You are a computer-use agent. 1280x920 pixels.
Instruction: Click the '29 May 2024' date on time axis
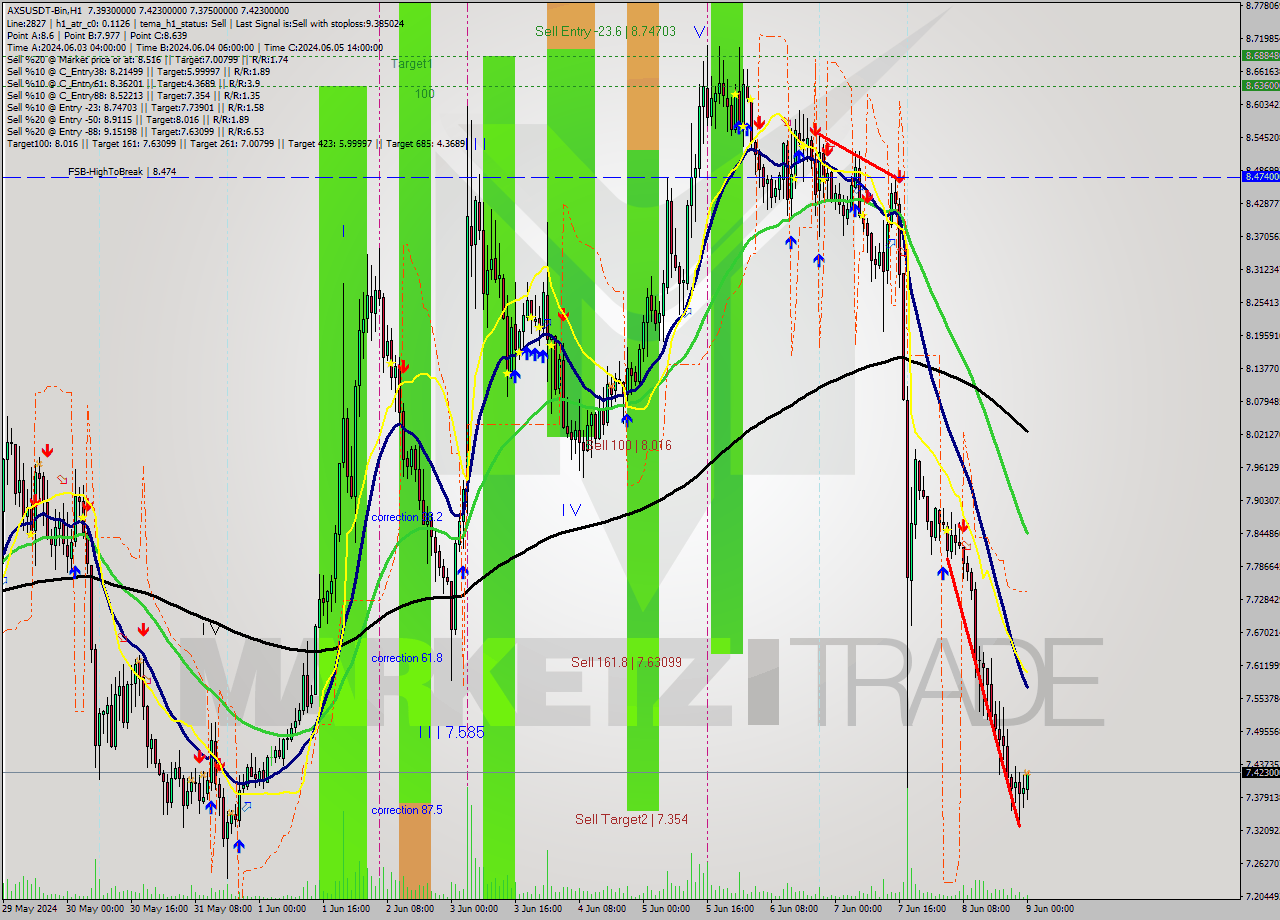click(29, 909)
